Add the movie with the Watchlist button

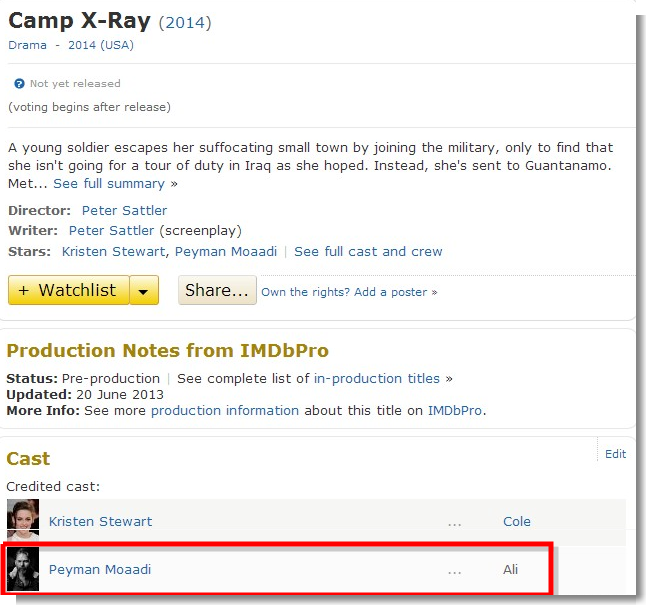pyautogui.click(x=69, y=291)
